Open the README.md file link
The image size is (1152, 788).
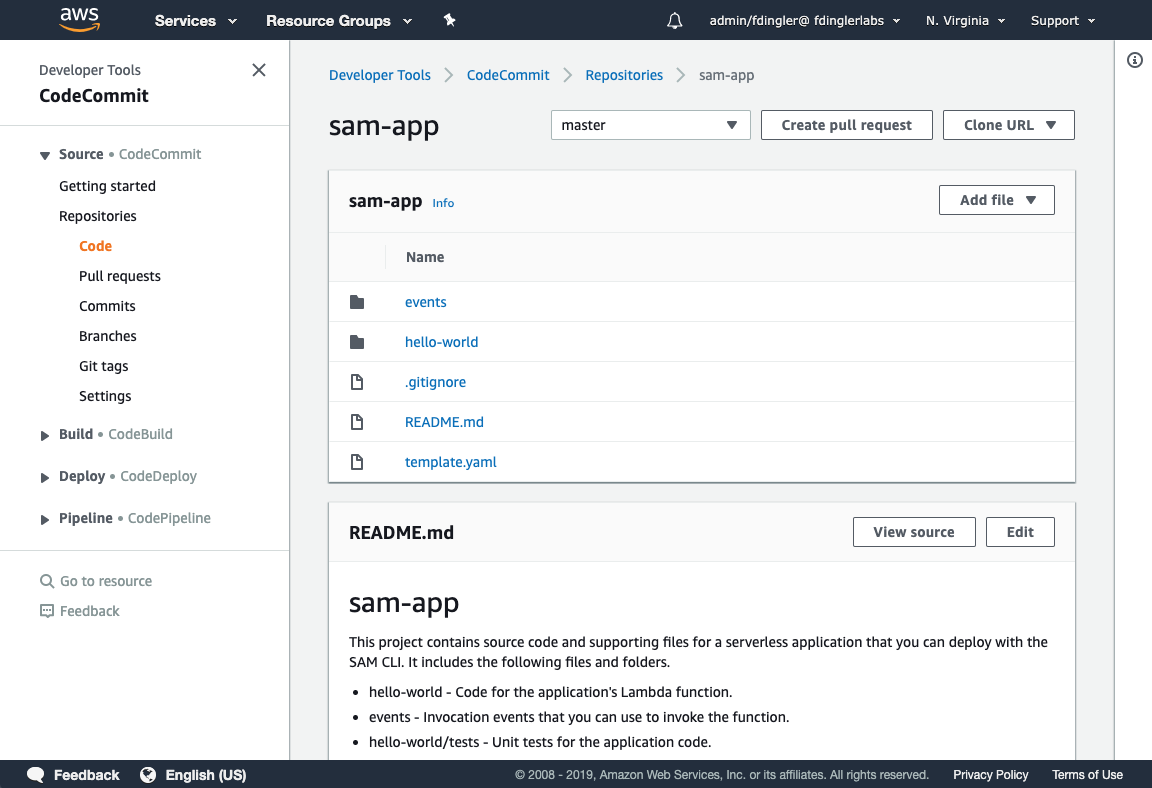[444, 422]
